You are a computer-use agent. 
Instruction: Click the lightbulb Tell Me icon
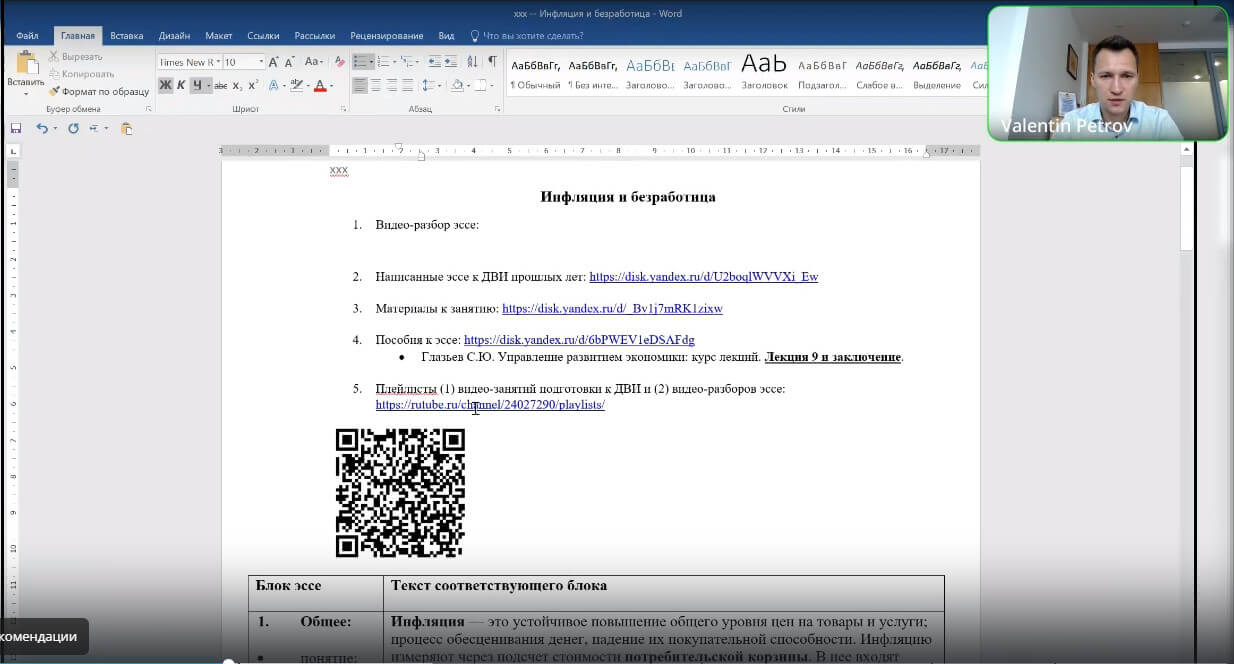475,36
